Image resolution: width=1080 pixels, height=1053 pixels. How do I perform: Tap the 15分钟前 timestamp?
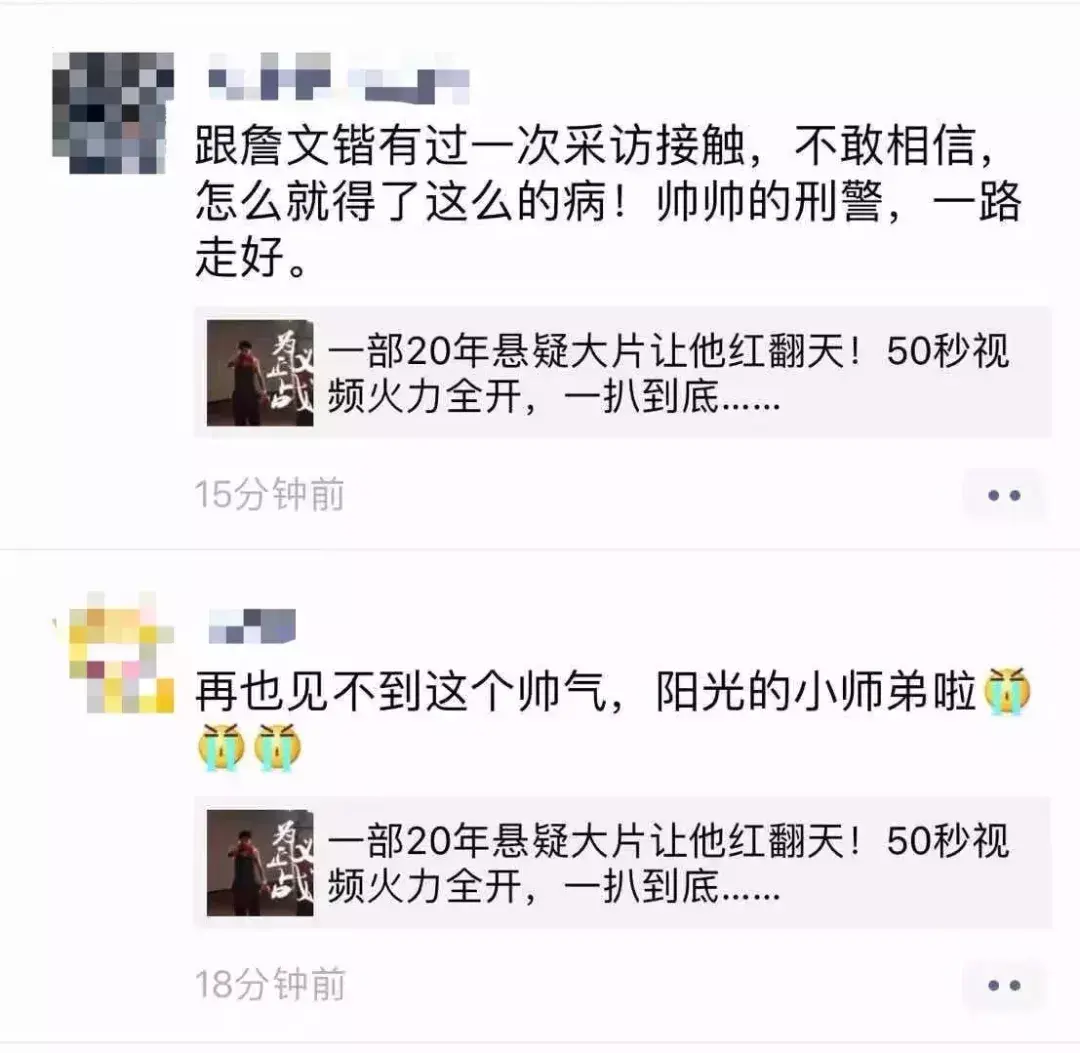(269, 495)
